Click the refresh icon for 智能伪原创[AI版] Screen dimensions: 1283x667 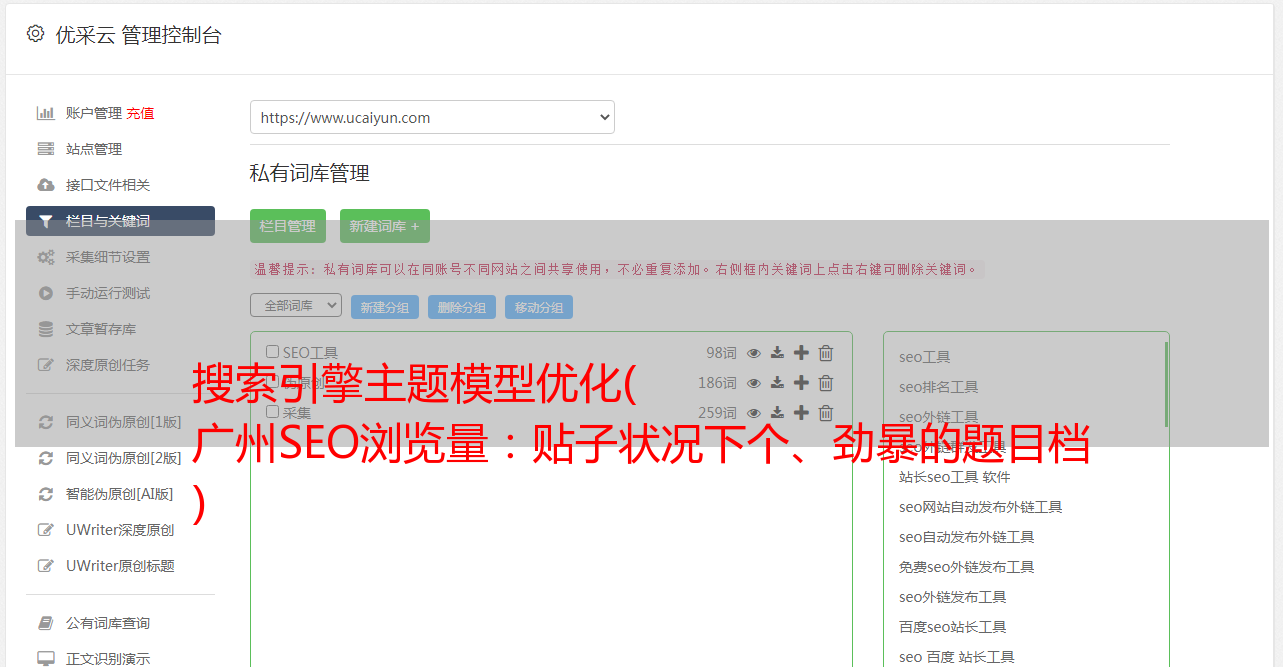coord(45,494)
